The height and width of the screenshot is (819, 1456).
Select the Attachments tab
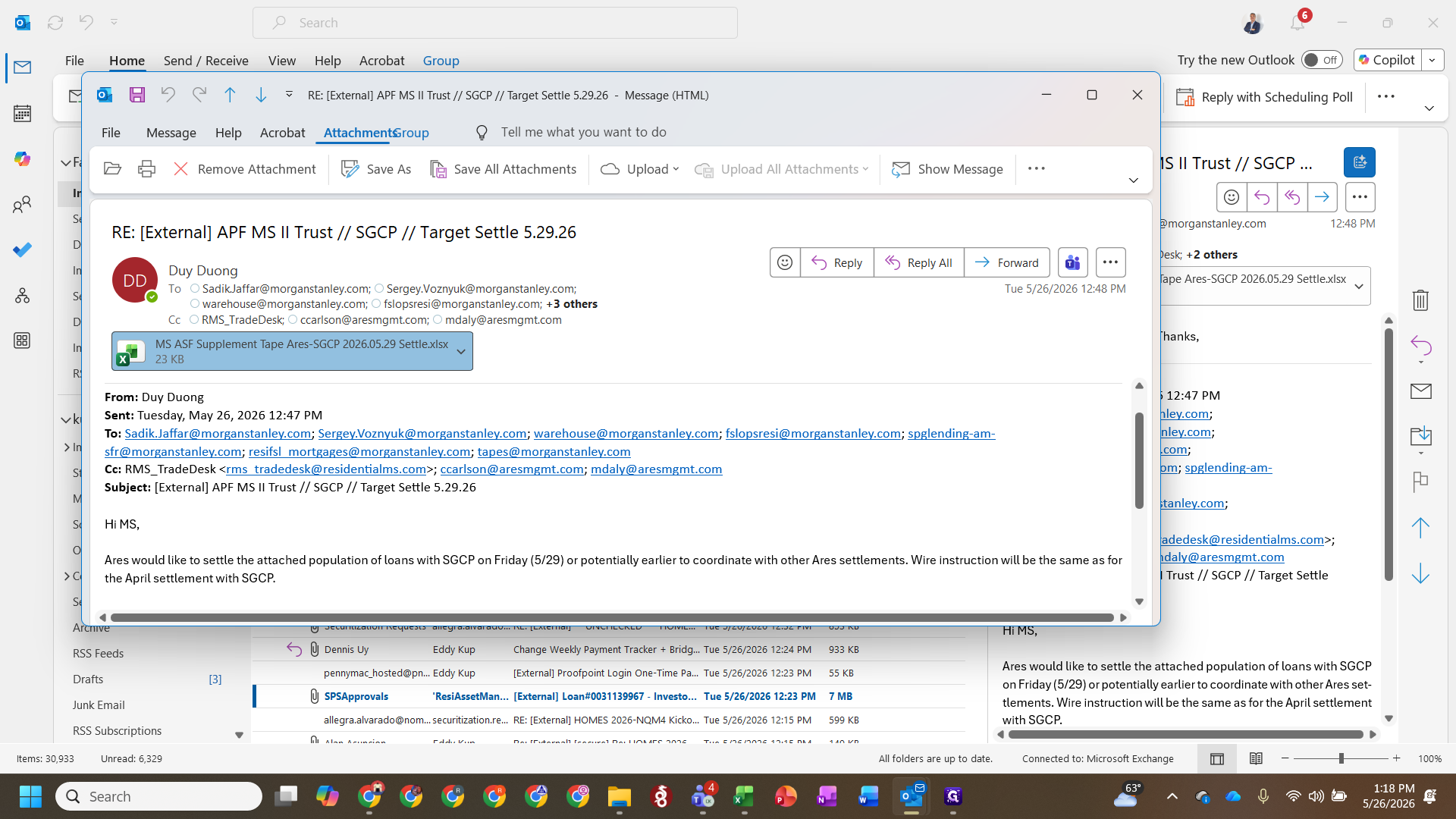pyautogui.click(x=358, y=132)
